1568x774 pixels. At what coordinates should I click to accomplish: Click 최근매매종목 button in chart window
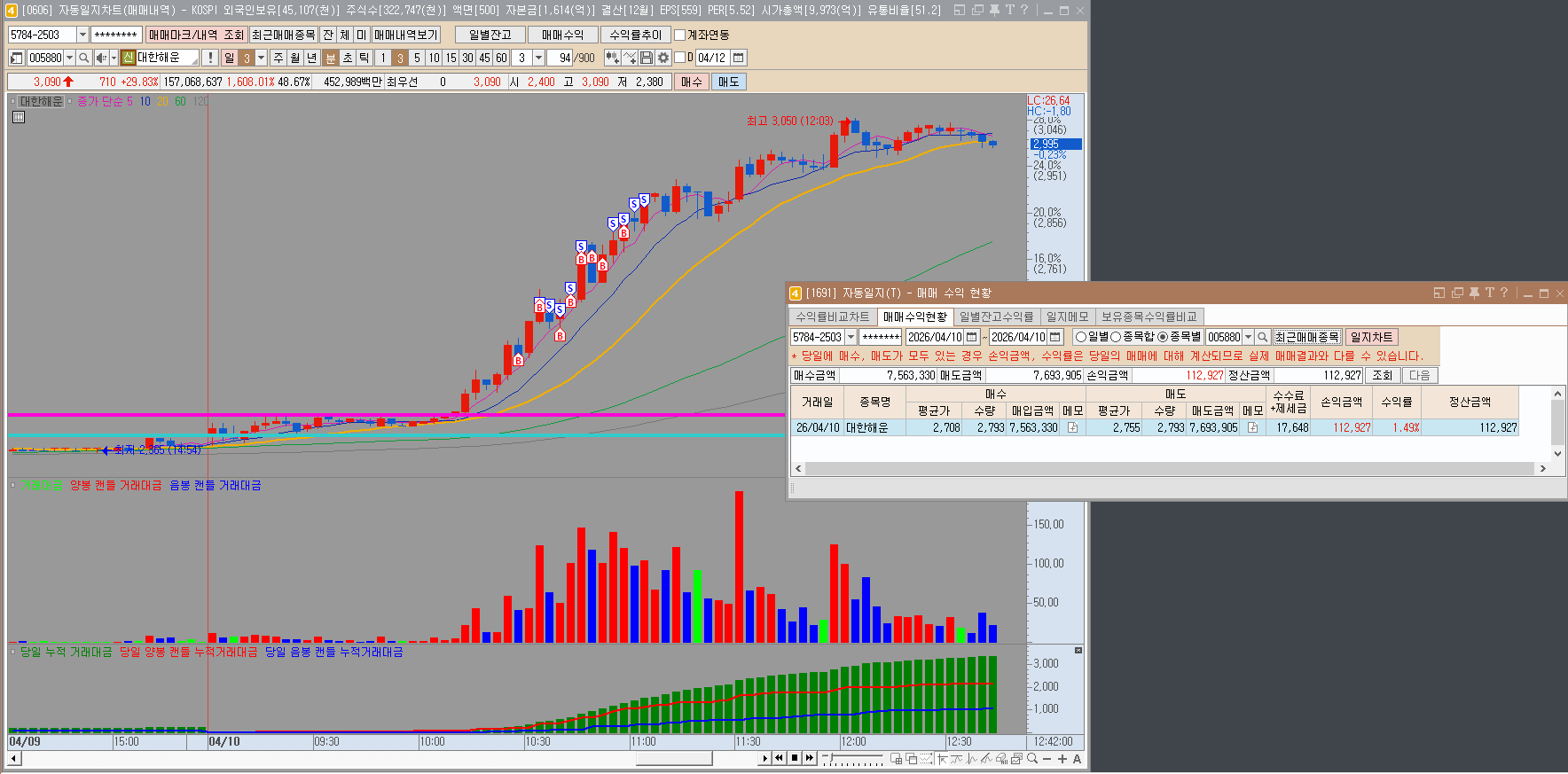pos(283,35)
